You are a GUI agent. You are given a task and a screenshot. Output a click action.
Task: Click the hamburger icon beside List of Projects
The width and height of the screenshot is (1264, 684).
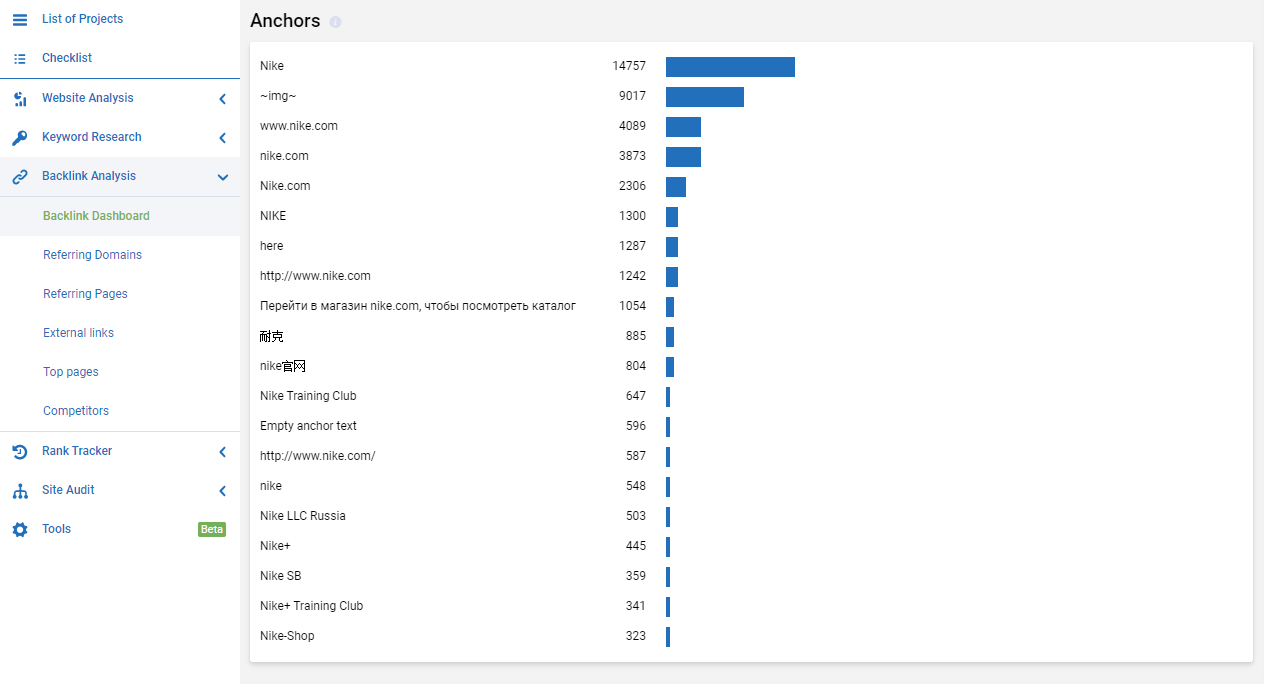[20, 19]
